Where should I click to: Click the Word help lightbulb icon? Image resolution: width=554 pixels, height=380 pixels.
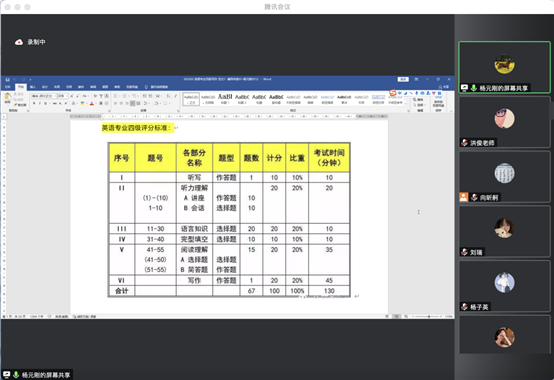coord(146,87)
